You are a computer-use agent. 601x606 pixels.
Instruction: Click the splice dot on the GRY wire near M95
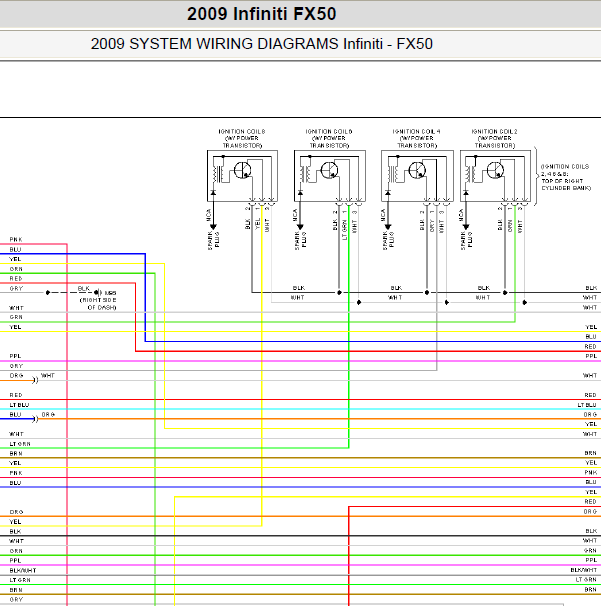click(48, 293)
